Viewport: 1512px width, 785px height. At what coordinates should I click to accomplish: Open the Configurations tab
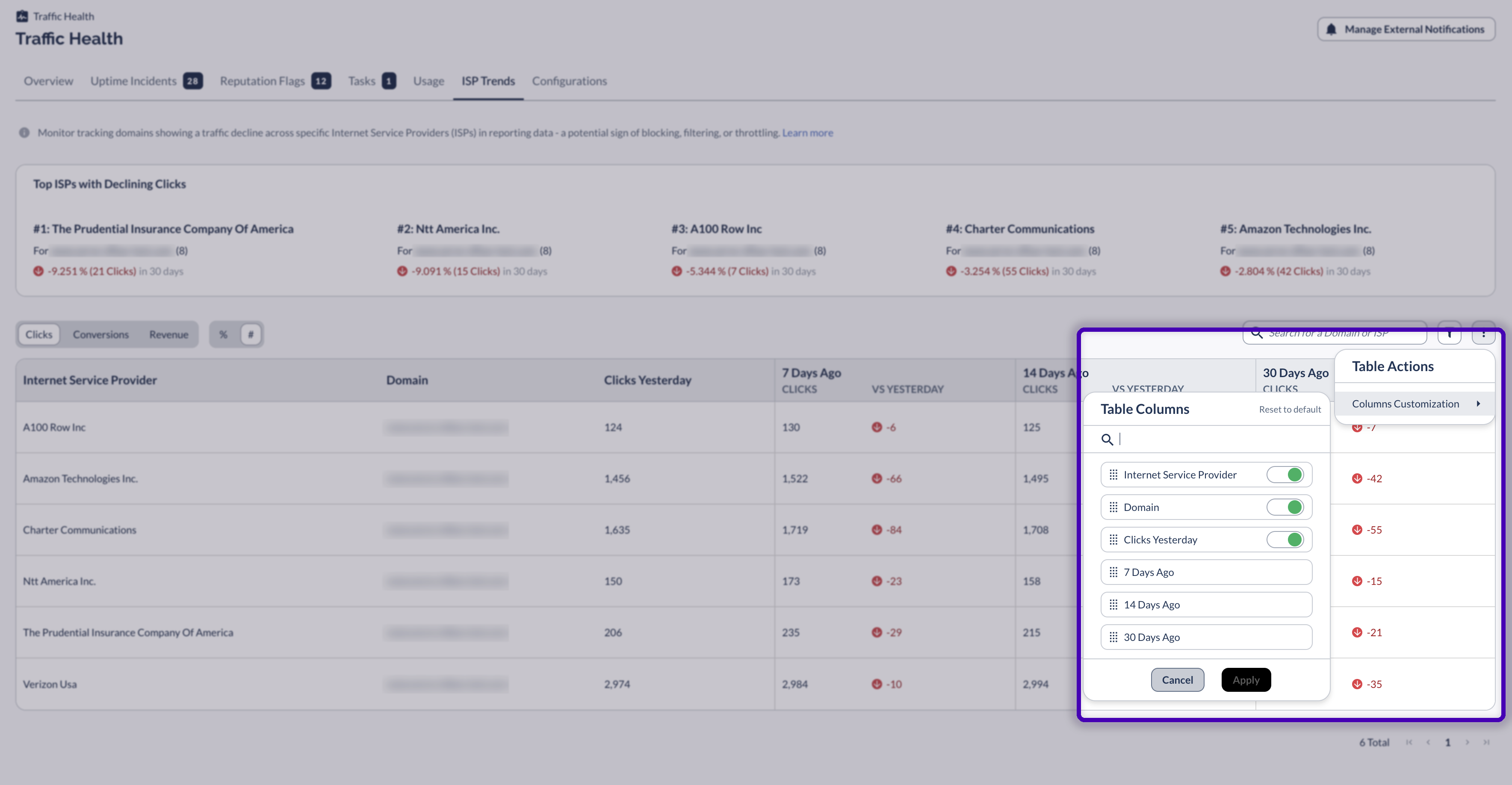pyautogui.click(x=569, y=81)
